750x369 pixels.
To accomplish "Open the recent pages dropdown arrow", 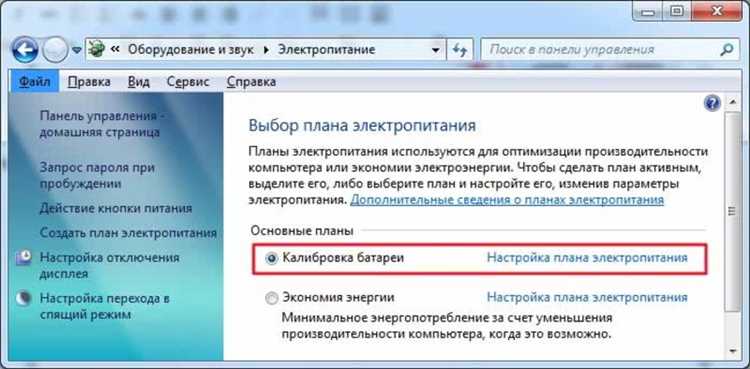I will 77,50.
